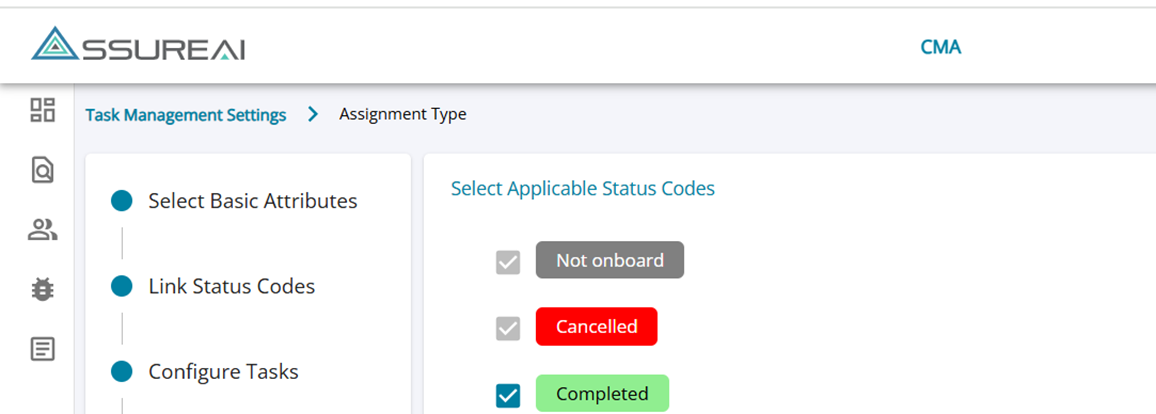Open the dashboard grid icon in sidebar
This screenshot has width=1156, height=414.
tap(42, 110)
